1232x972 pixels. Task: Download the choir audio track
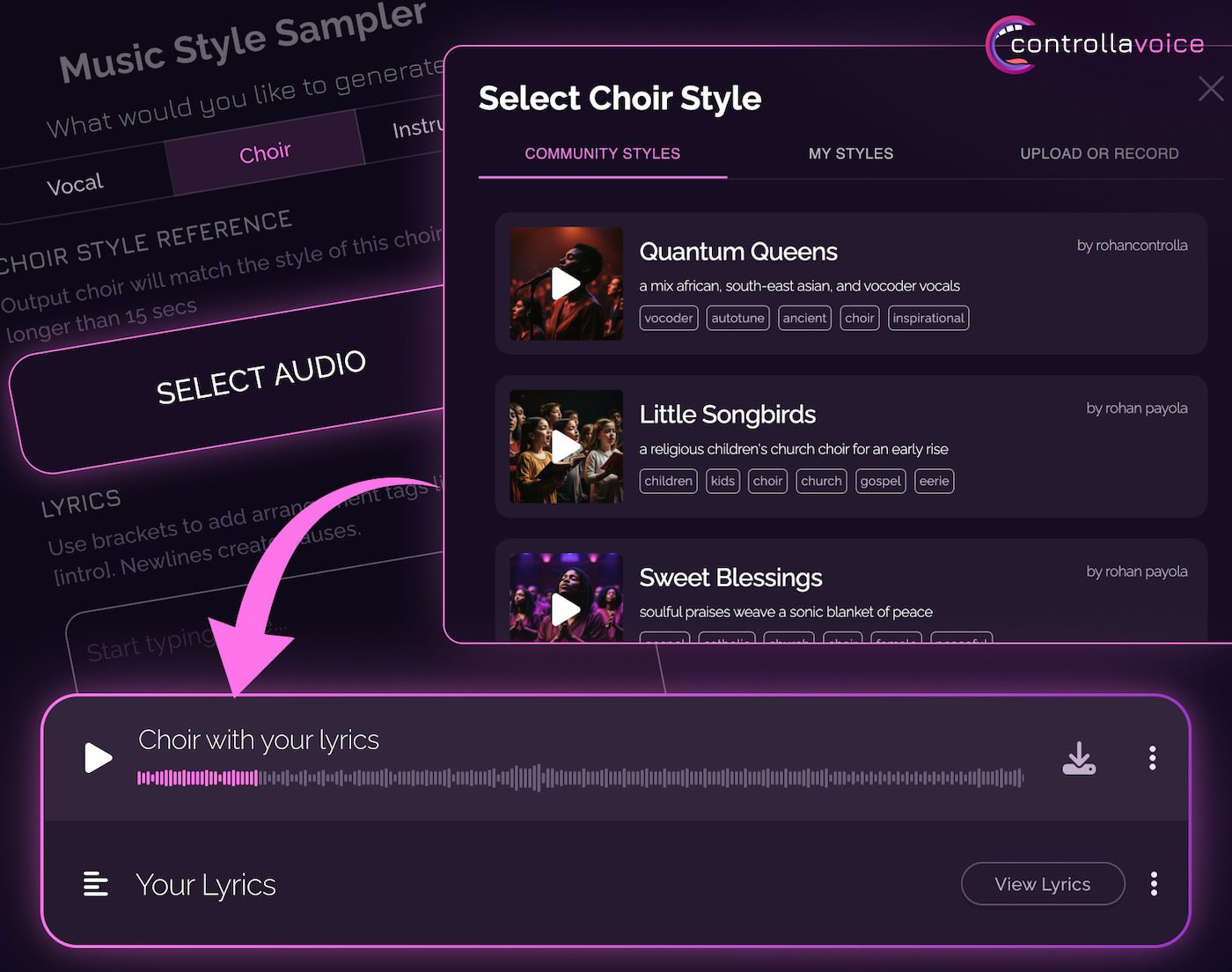tap(1079, 758)
